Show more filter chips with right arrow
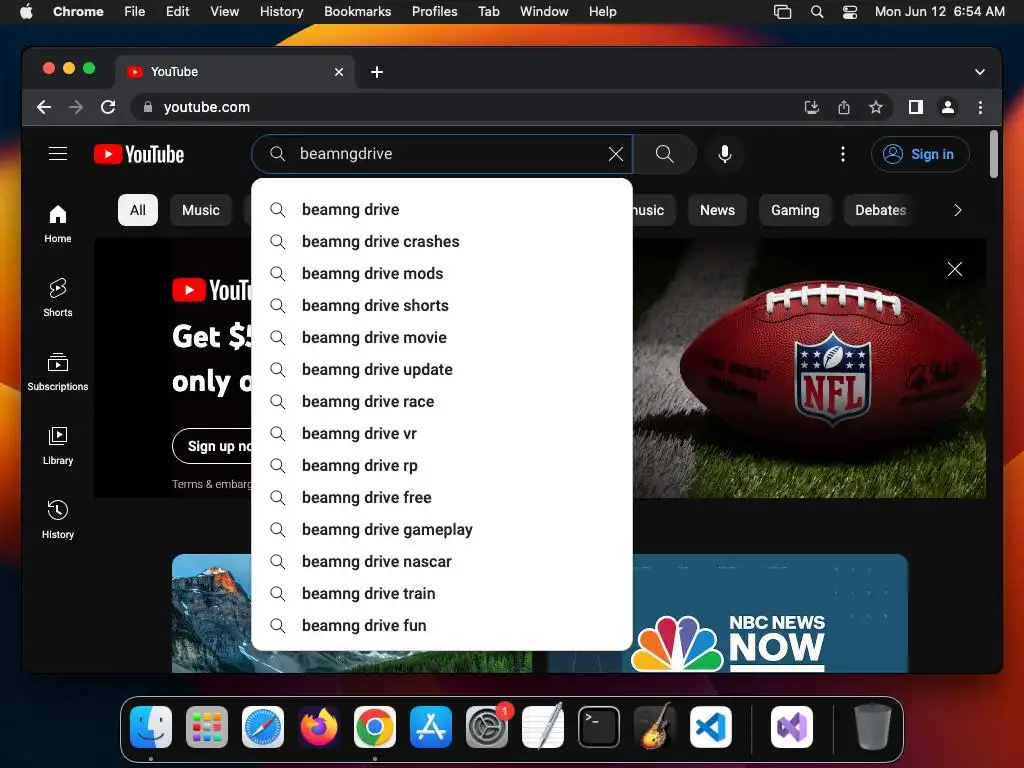Viewport: 1024px width, 768px height. [957, 210]
